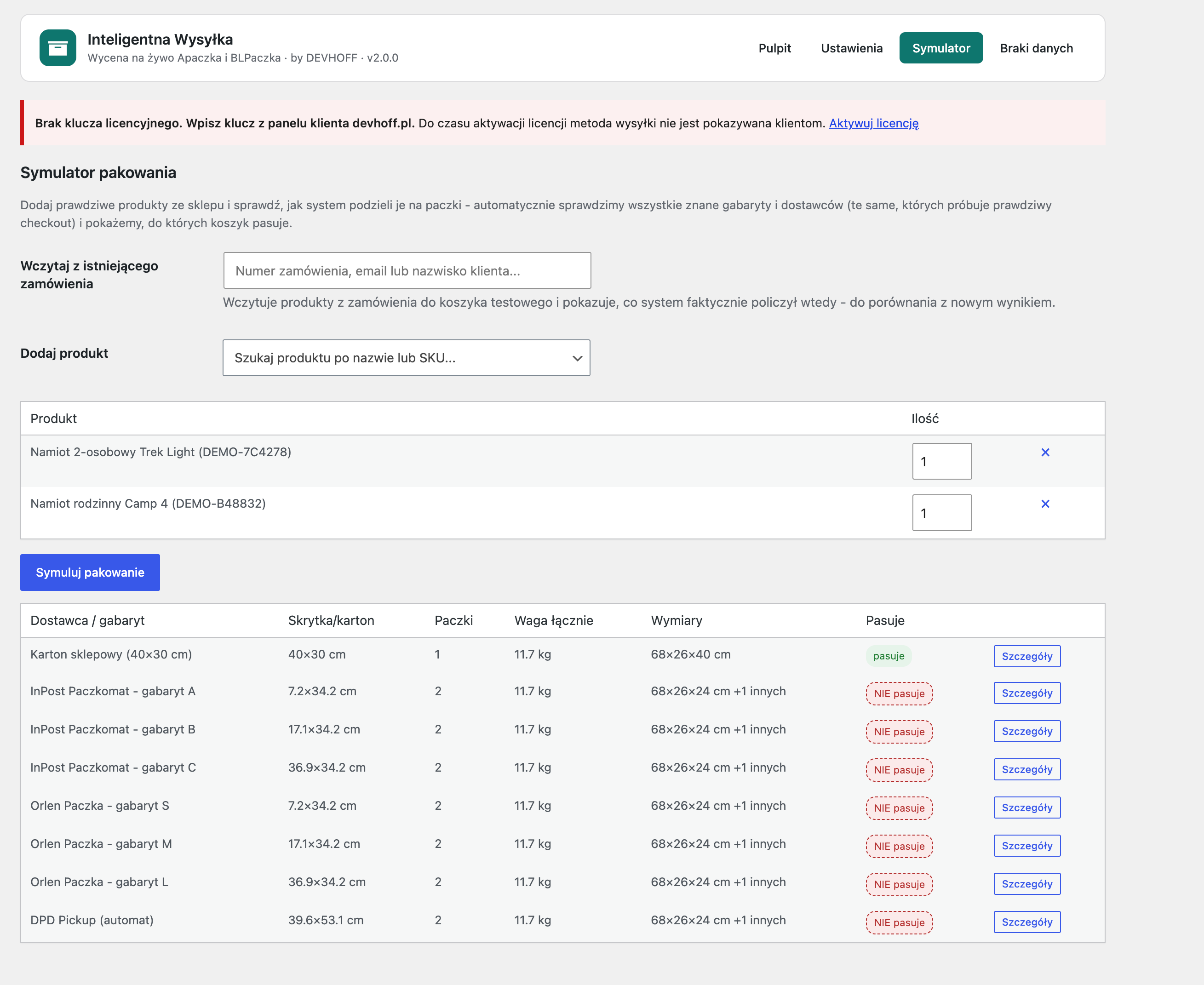Select the Orlen Paczka - gabaryt L cell
Image resolution: width=1204 pixels, height=985 pixels.
point(99,882)
